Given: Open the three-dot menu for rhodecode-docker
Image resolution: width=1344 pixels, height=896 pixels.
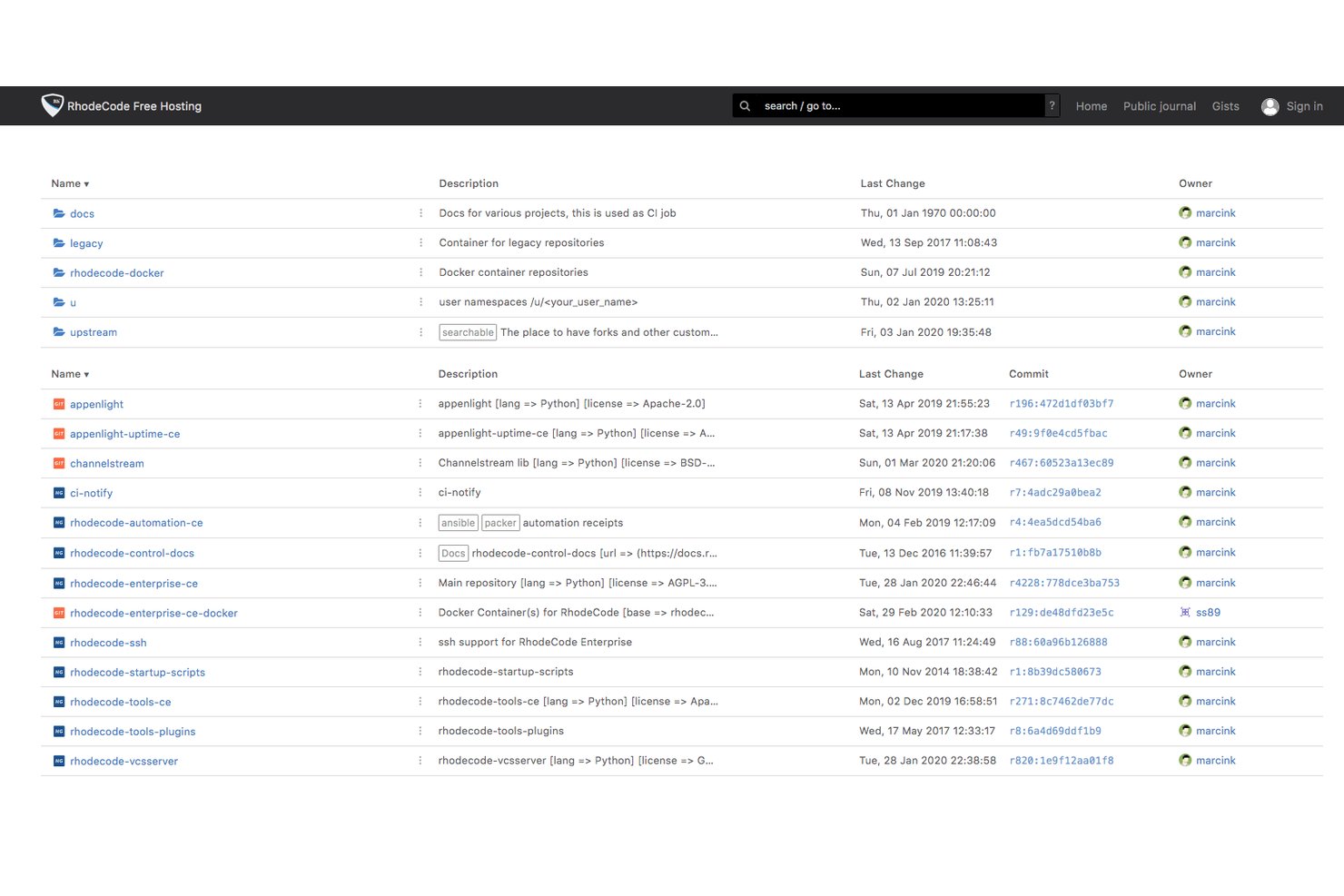Looking at the screenshot, I should click(x=420, y=272).
